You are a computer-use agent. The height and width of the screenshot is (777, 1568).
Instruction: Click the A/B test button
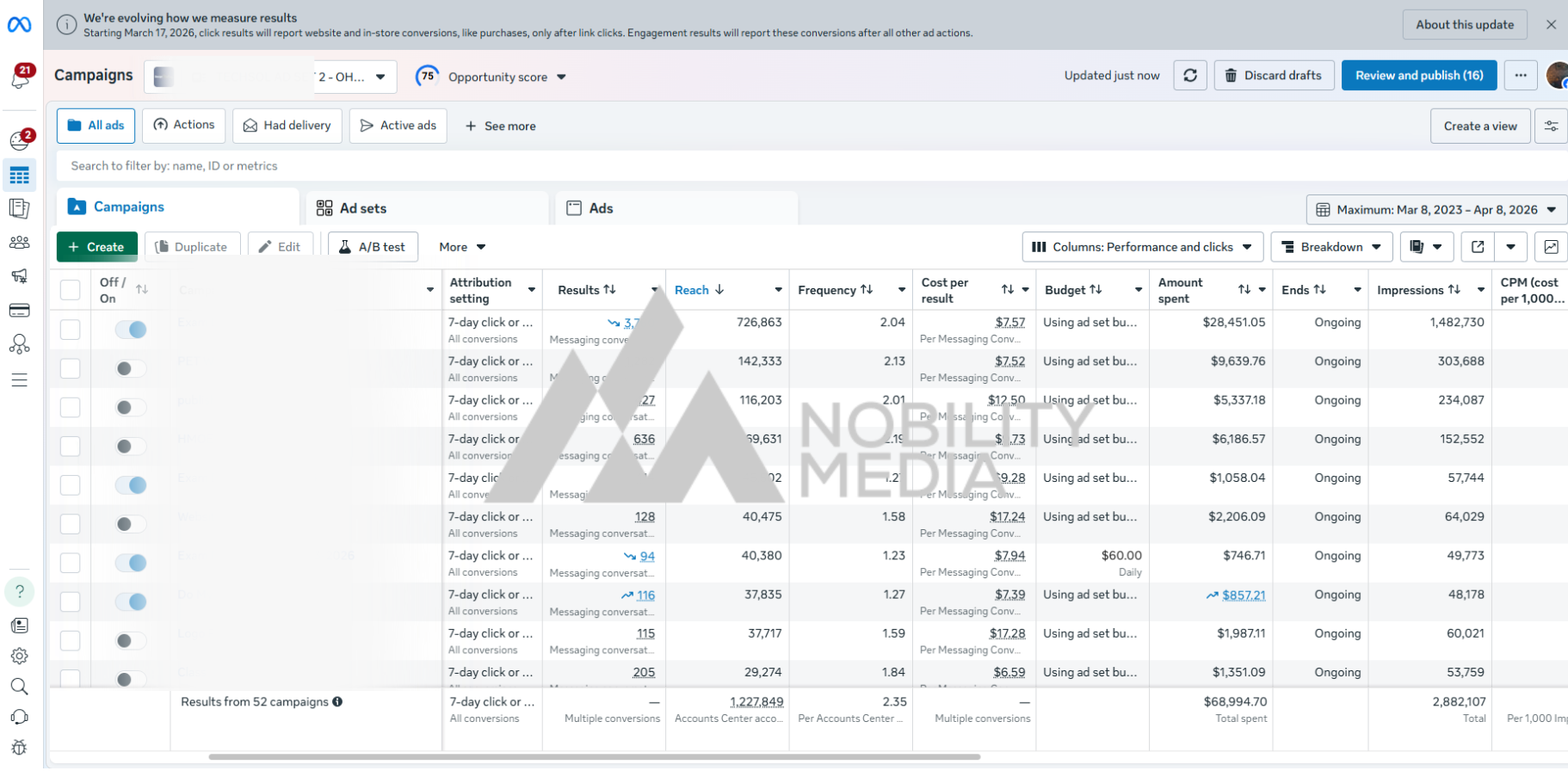pos(373,247)
